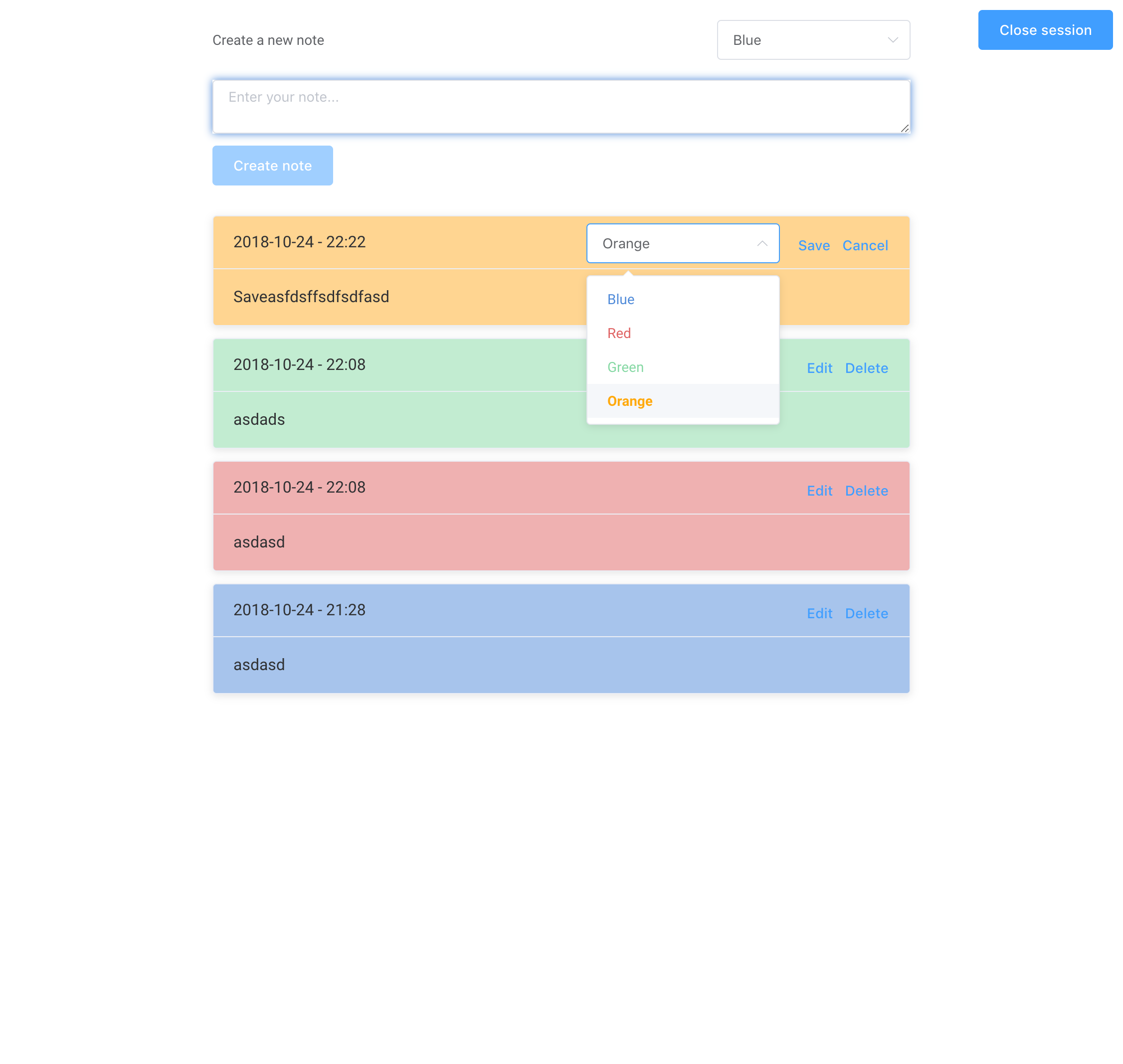The image size is (1123, 1064).
Task: Choose Orange from the color list
Action: click(682, 401)
